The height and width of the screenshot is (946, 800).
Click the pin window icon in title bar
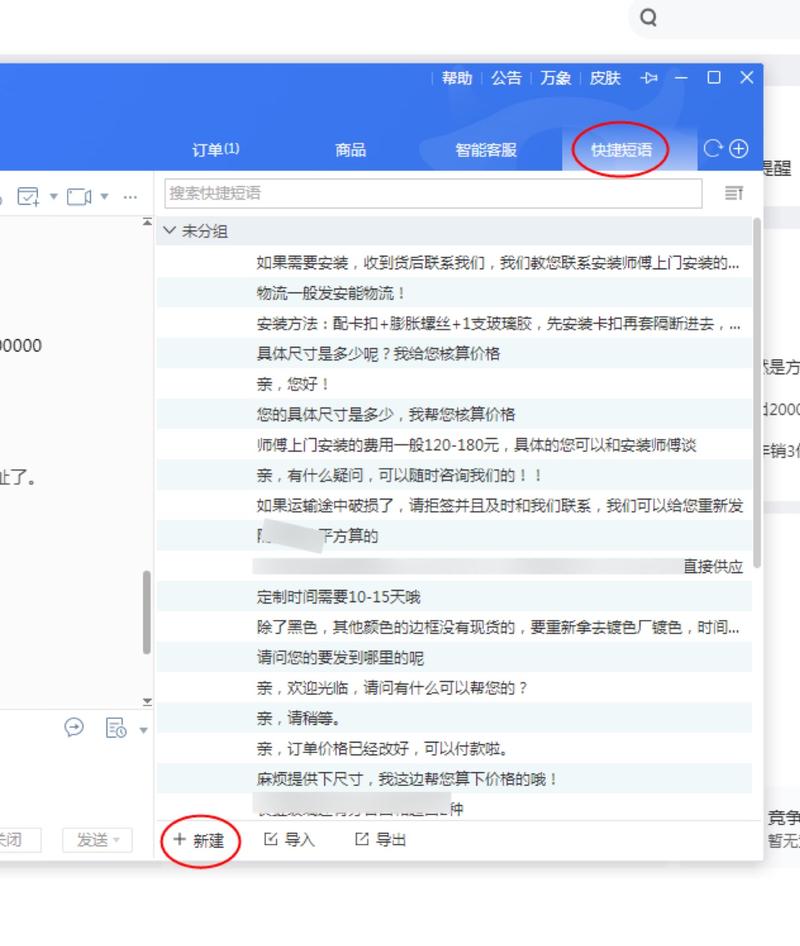(x=650, y=77)
